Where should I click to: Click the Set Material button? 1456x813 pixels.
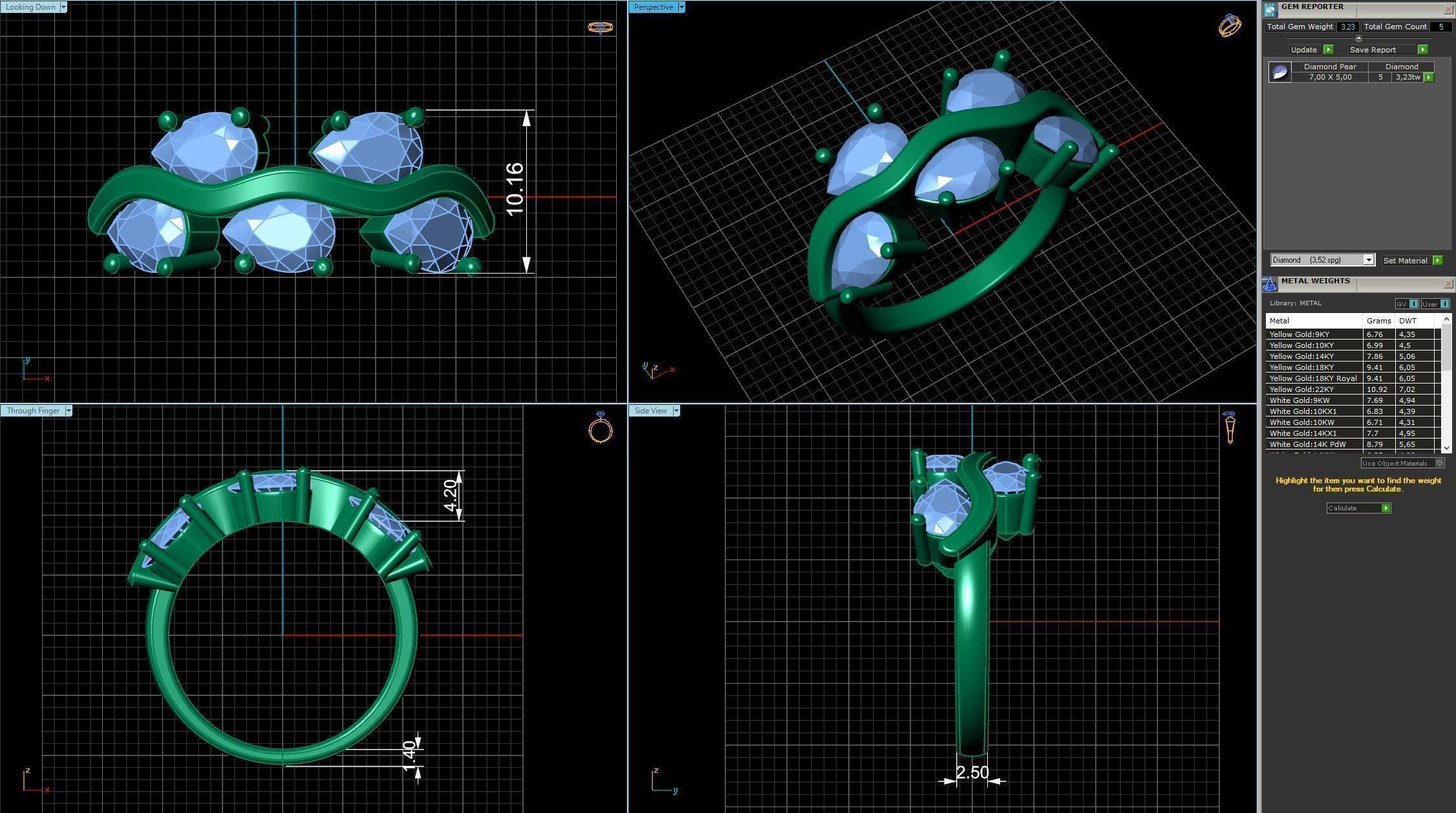[x=1406, y=260]
